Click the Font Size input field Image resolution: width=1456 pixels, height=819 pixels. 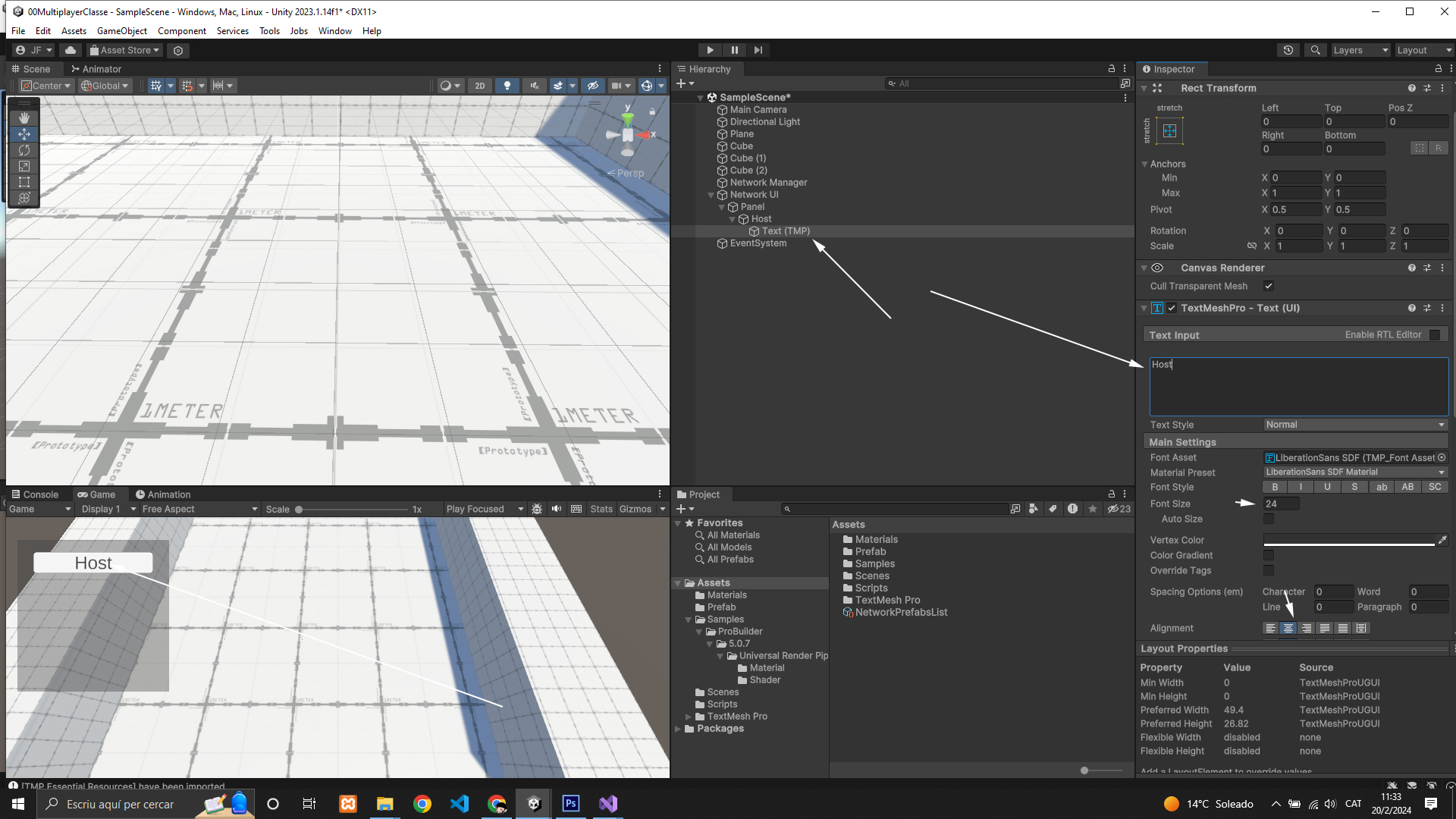(x=1281, y=504)
